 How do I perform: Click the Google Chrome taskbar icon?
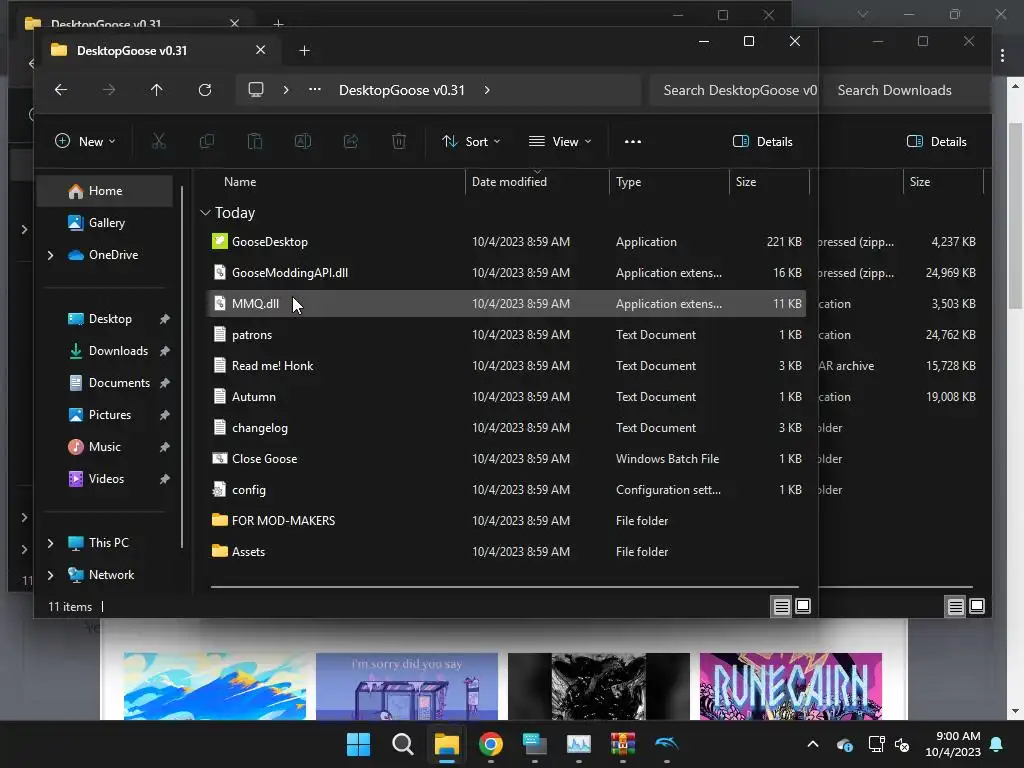490,744
